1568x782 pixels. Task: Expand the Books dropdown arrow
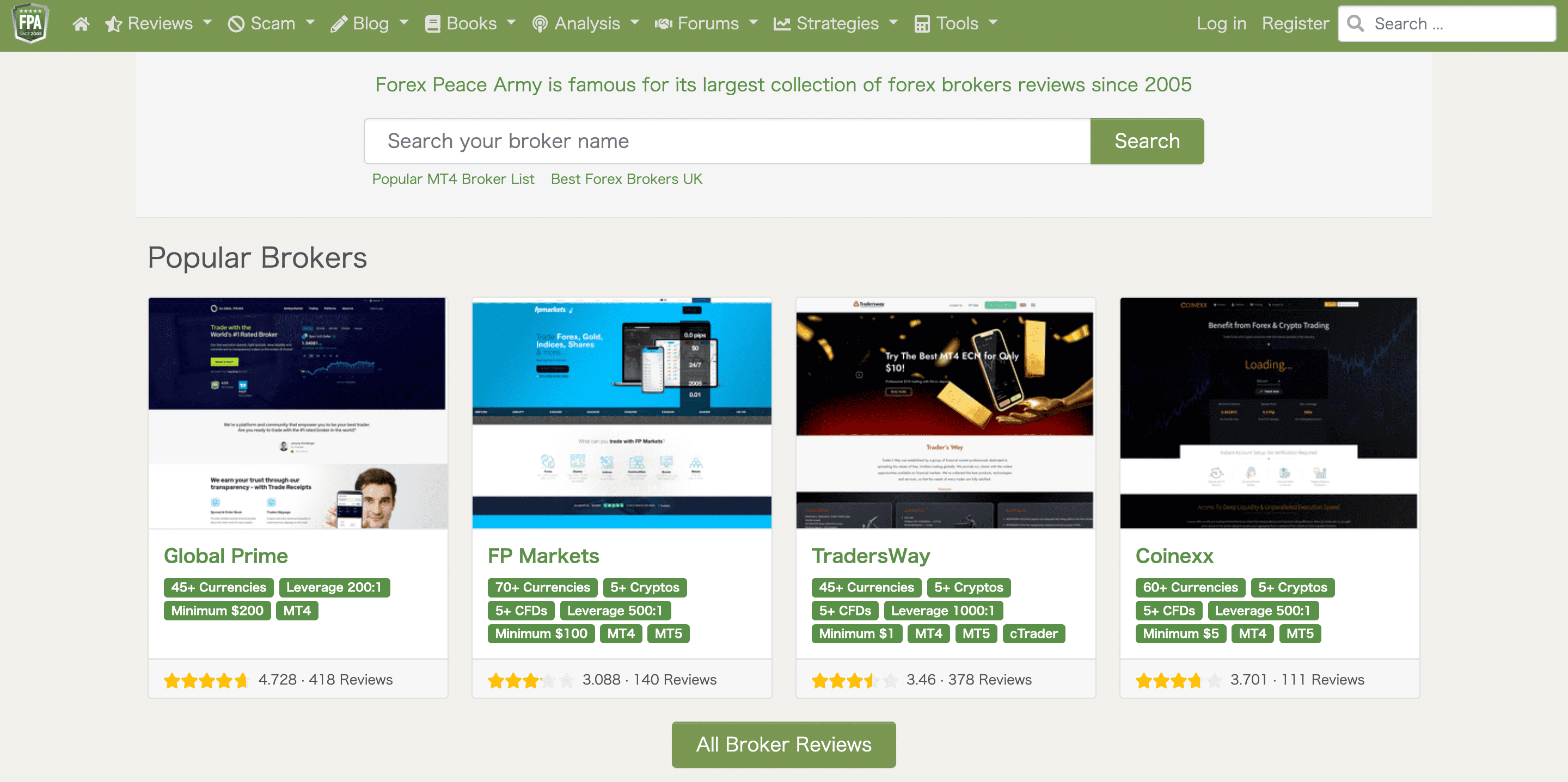511,23
